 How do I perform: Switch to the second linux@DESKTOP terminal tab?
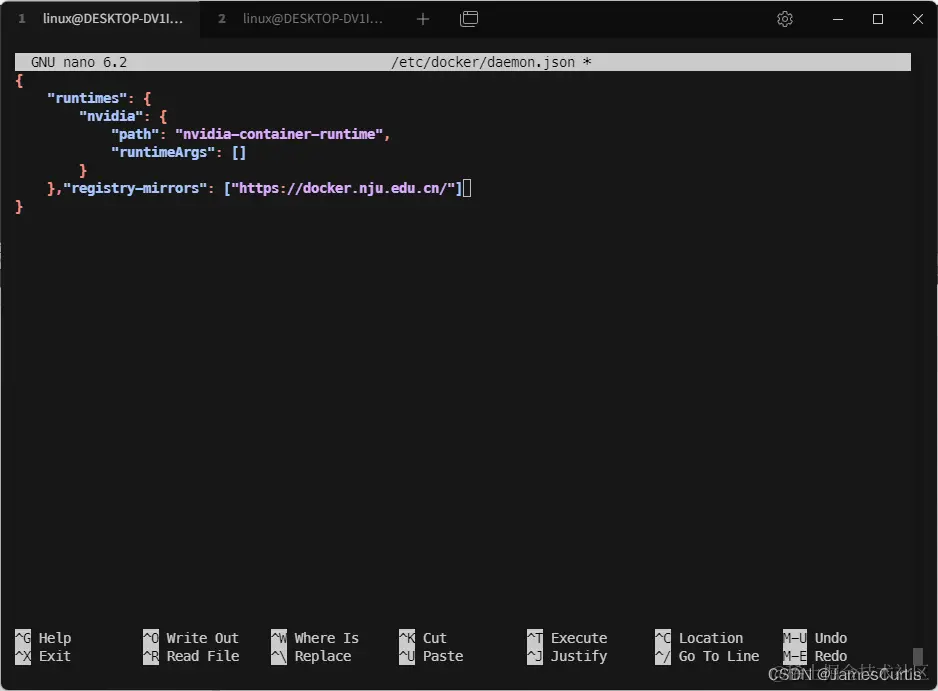(x=300, y=19)
